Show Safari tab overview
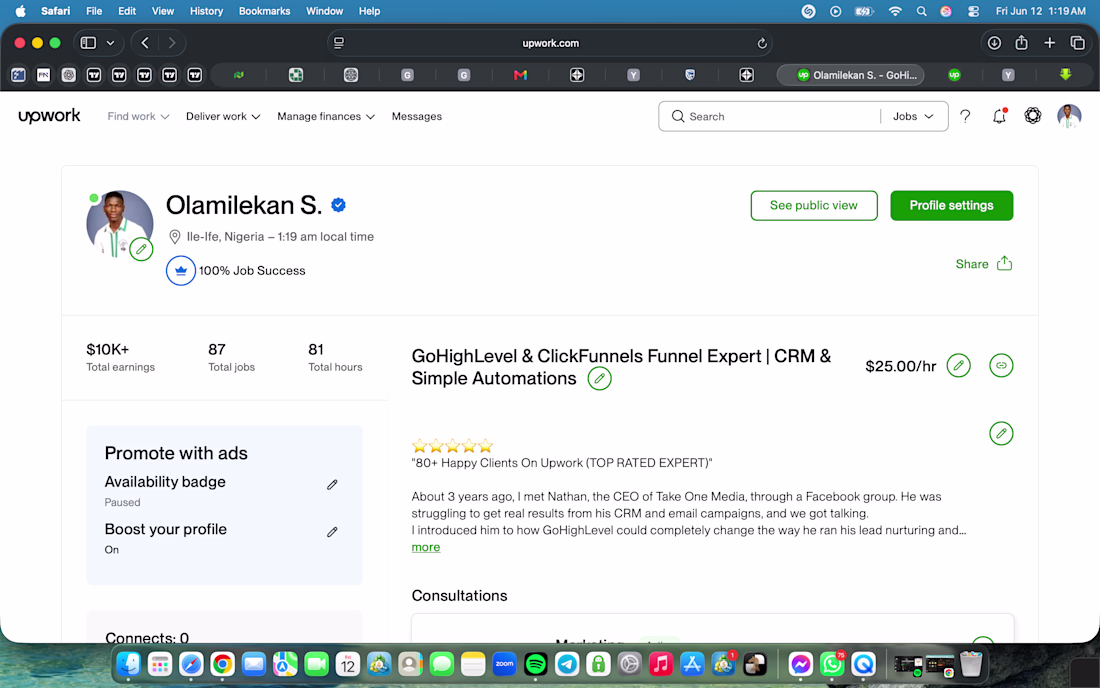1100x688 pixels. click(x=1078, y=43)
